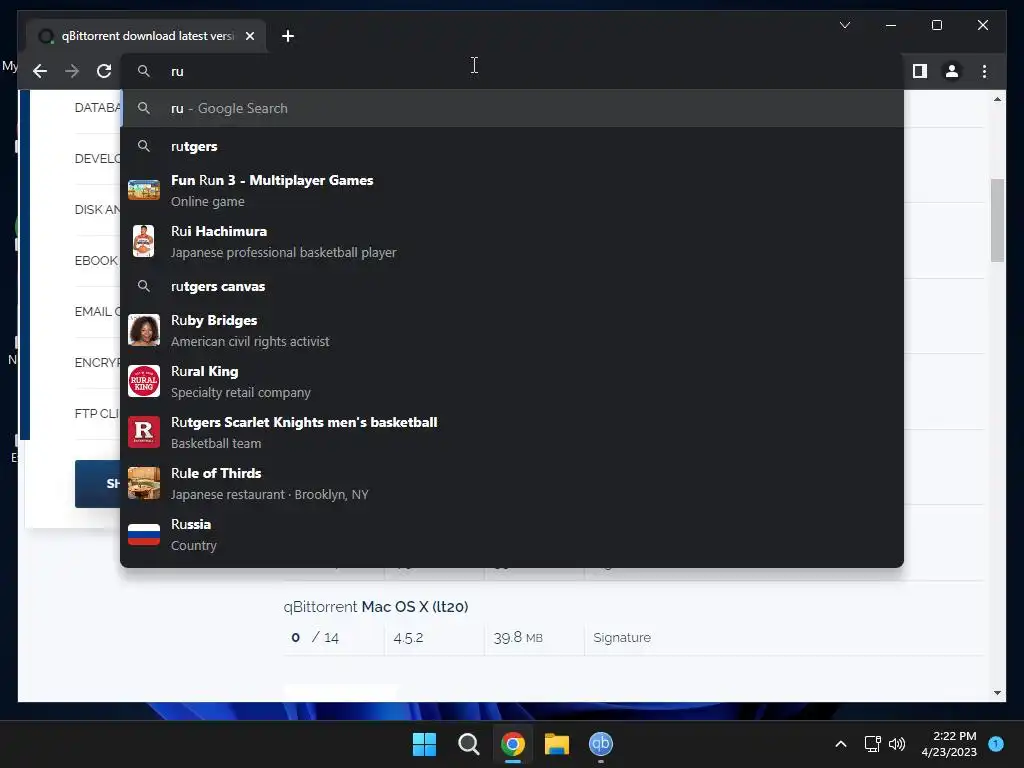The width and height of the screenshot is (1024, 768).
Task: Open the qBittorrent Mac OS X (lt20) link
Action: [x=376, y=607]
